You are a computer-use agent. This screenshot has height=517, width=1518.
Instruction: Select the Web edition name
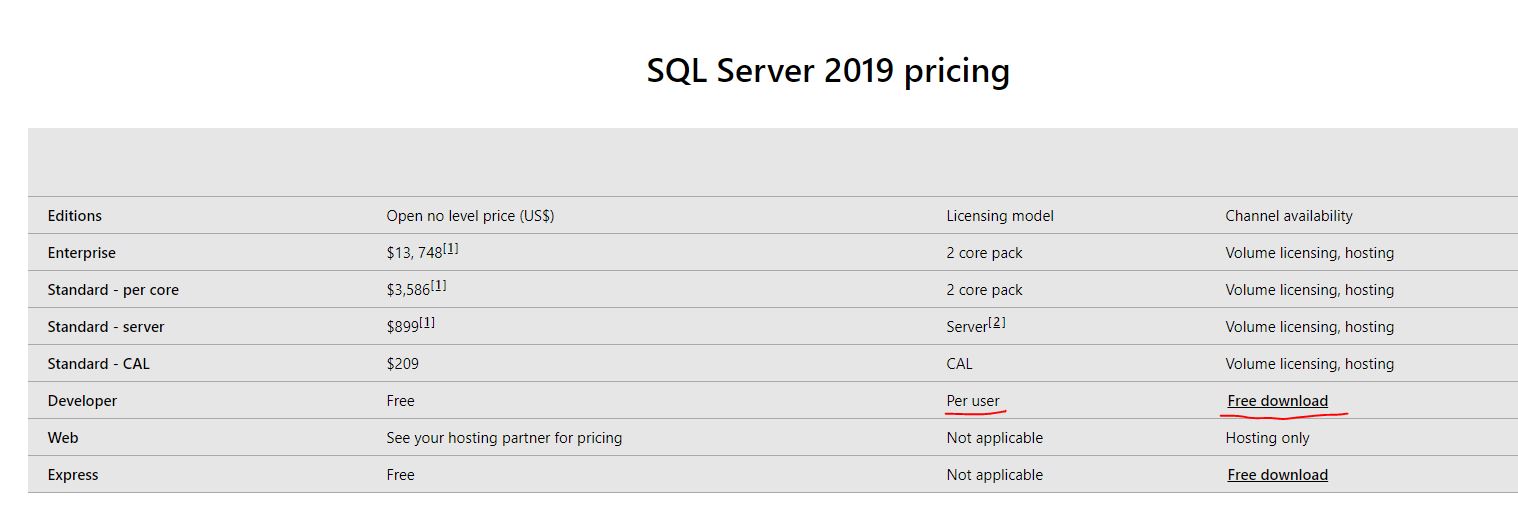coord(62,438)
